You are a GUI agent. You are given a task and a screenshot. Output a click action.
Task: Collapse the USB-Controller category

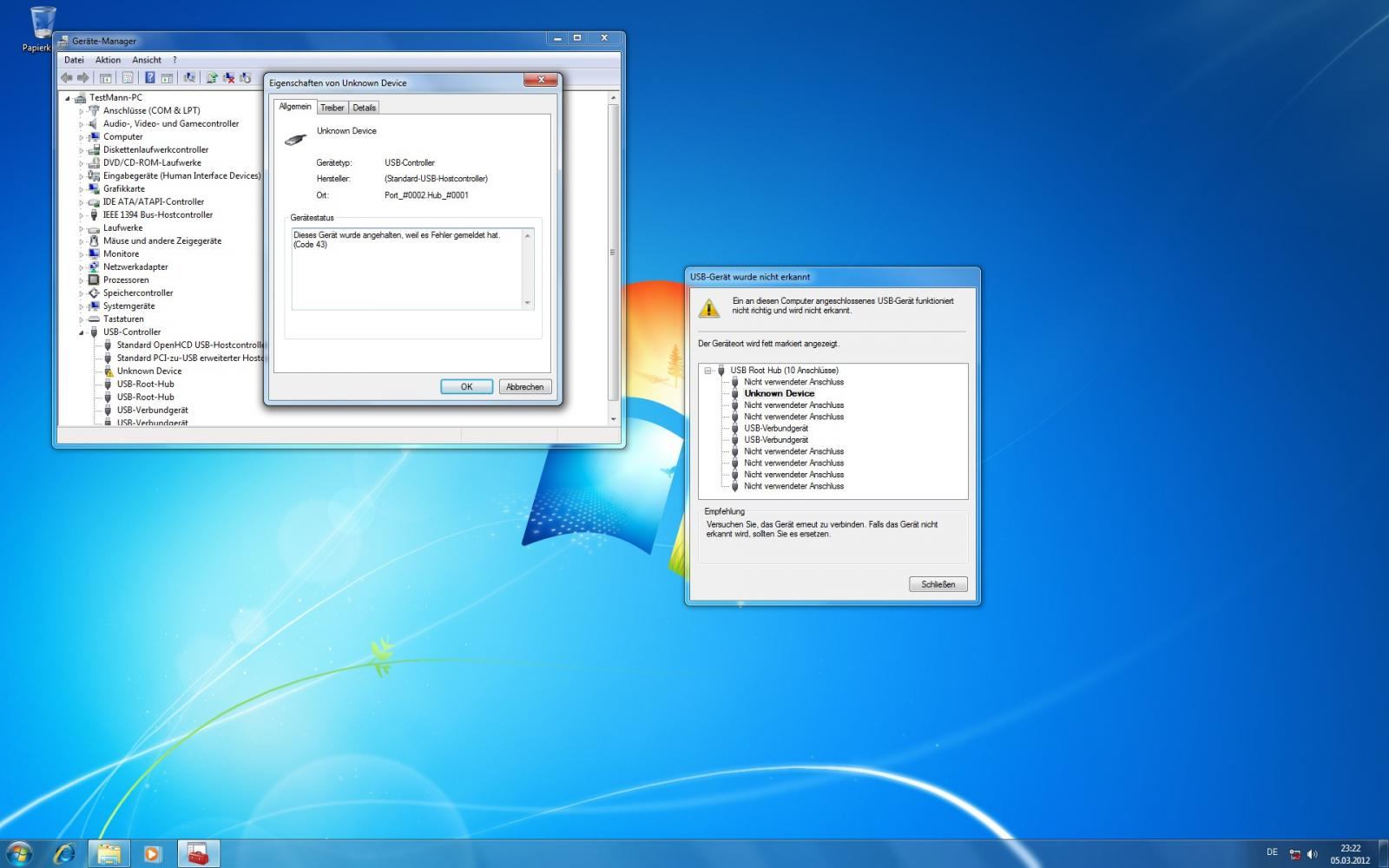click(82, 332)
